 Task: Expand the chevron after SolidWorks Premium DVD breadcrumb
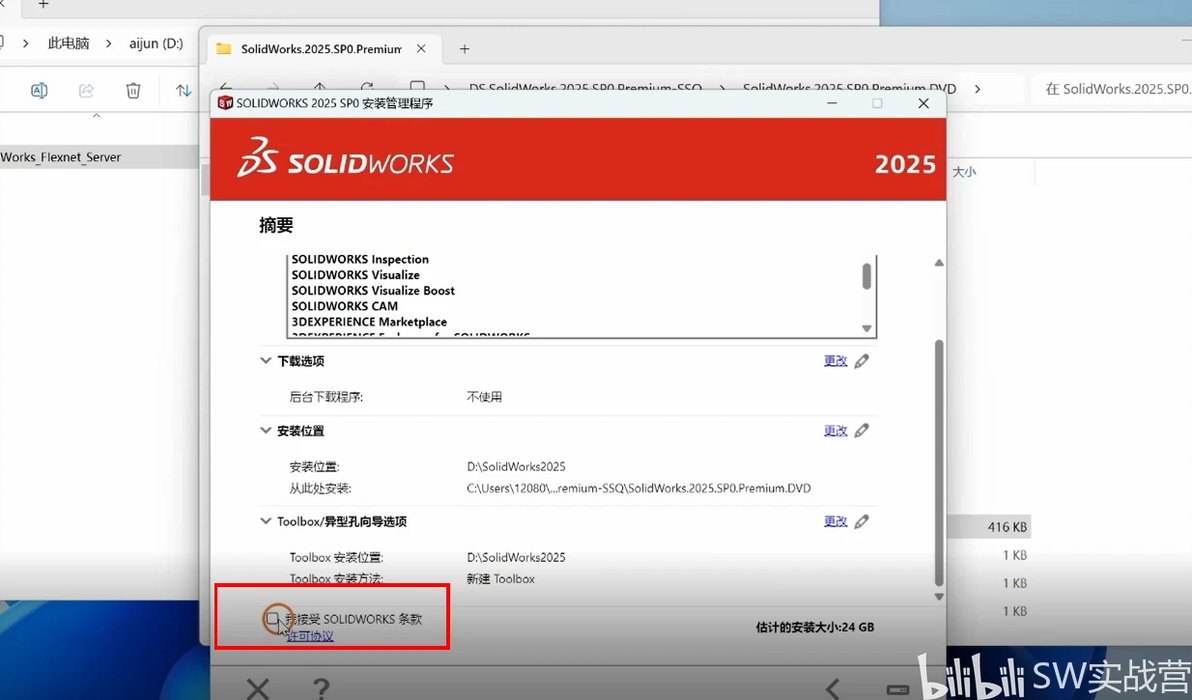[978, 89]
